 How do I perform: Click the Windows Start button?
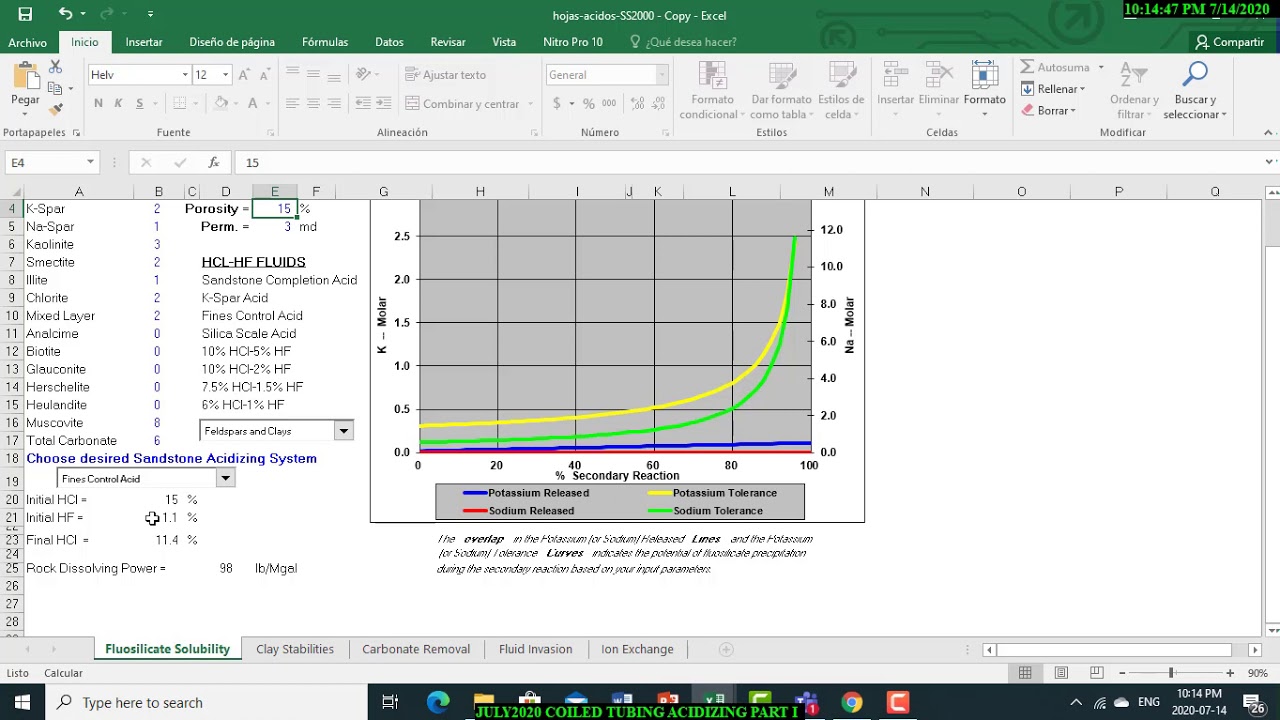click(22, 702)
